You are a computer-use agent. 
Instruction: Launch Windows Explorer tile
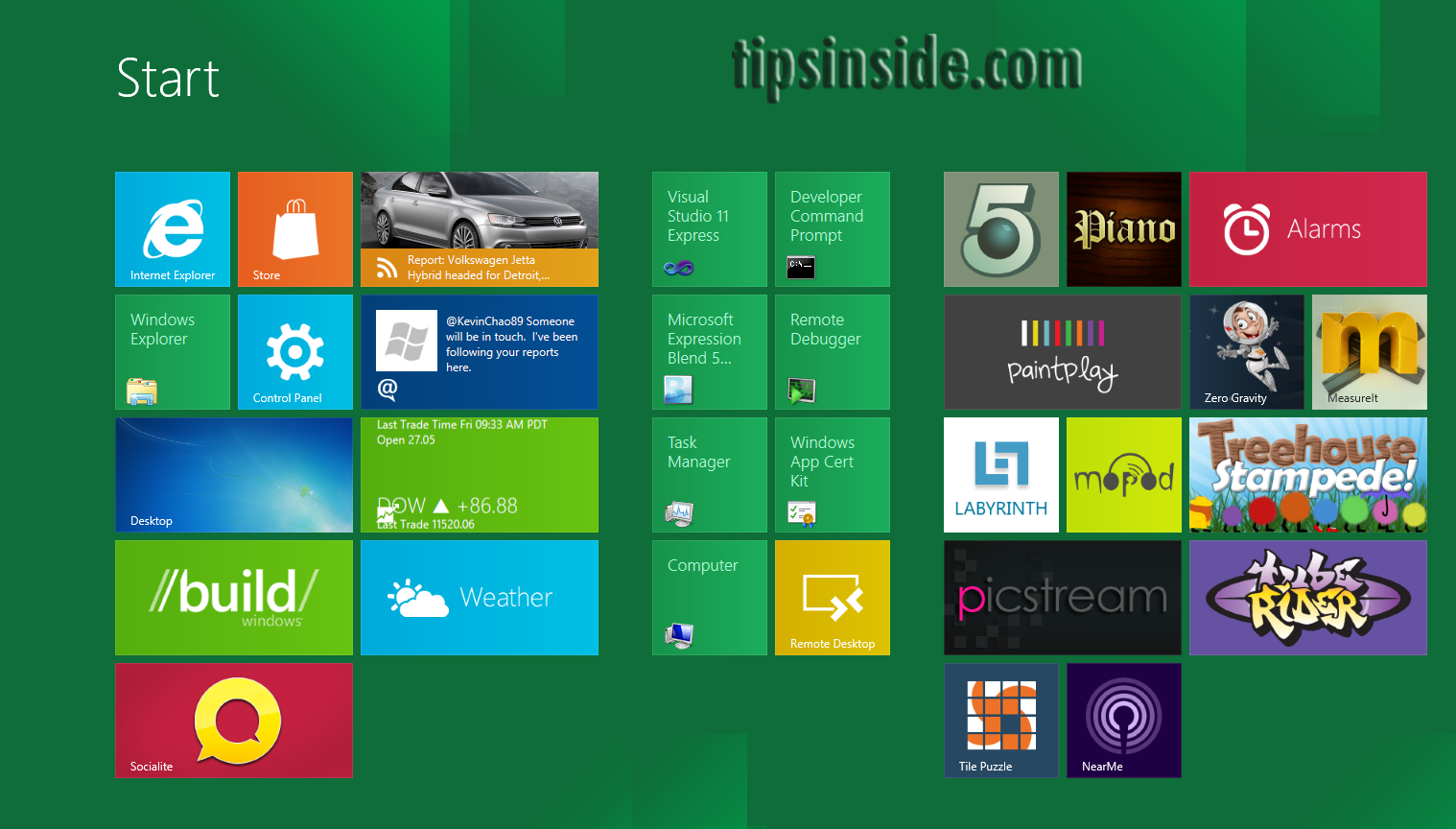(173, 352)
